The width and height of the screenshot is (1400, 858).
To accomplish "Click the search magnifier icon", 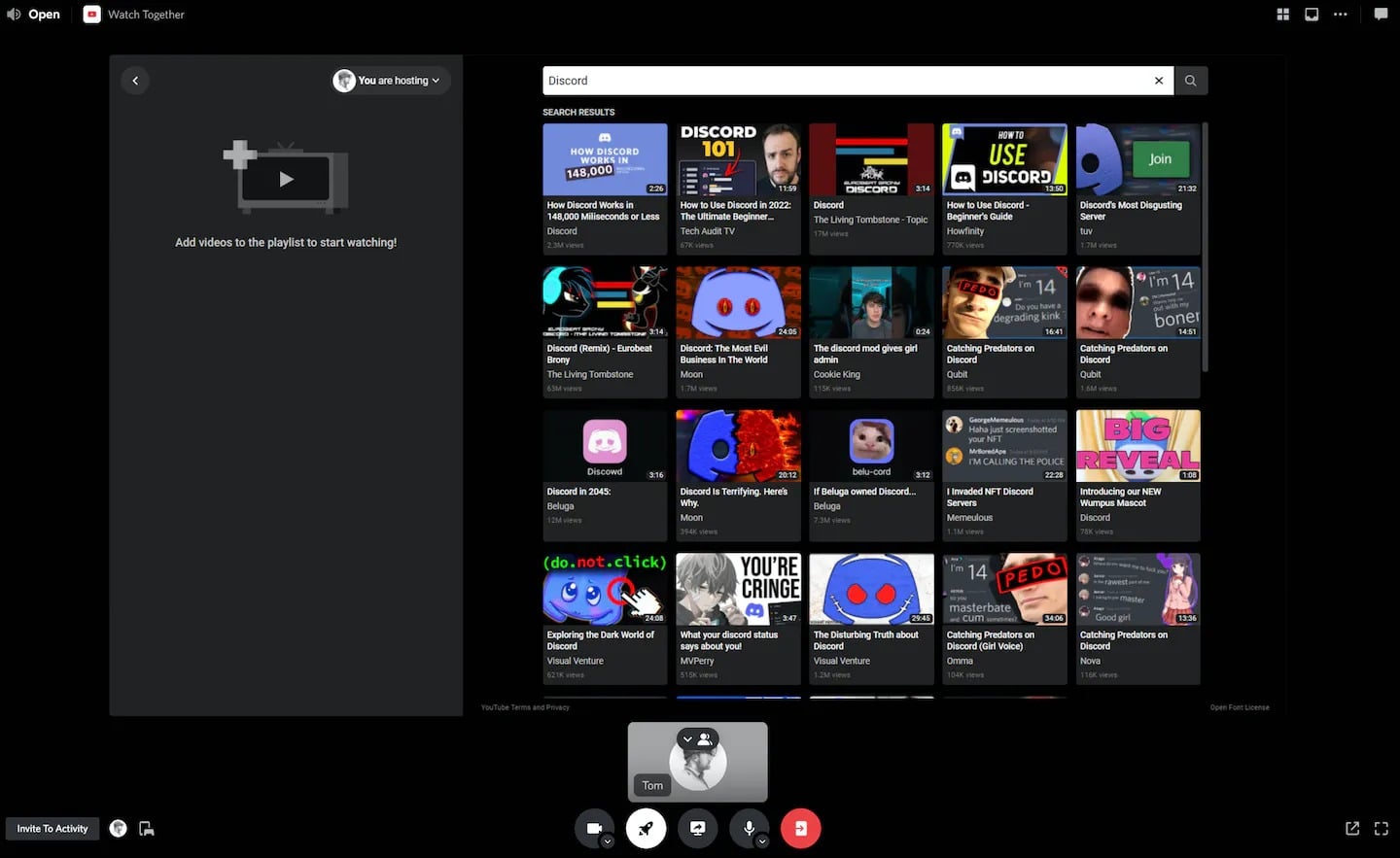I will pos(1190,80).
